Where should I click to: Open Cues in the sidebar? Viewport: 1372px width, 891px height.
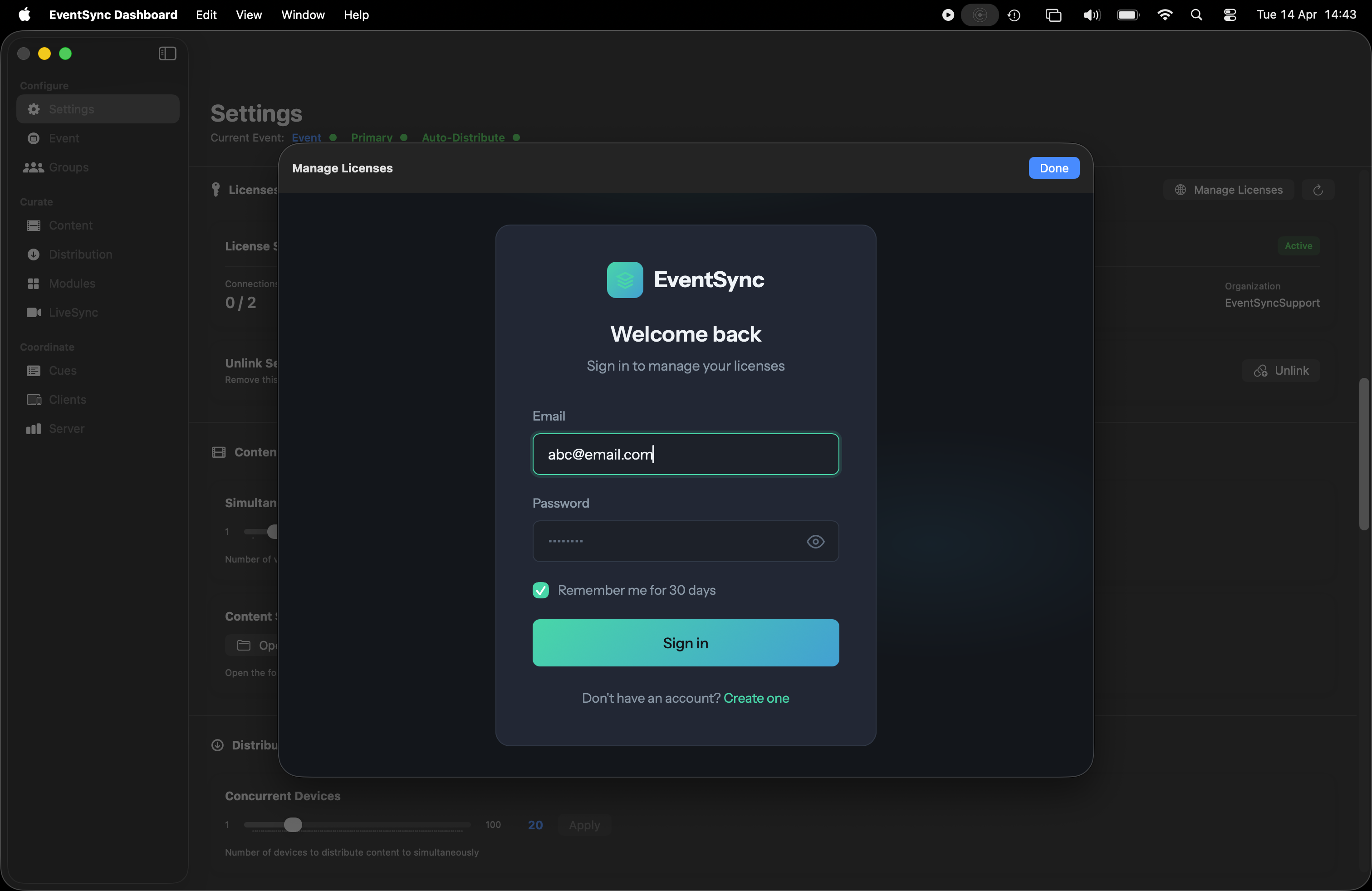98,371
